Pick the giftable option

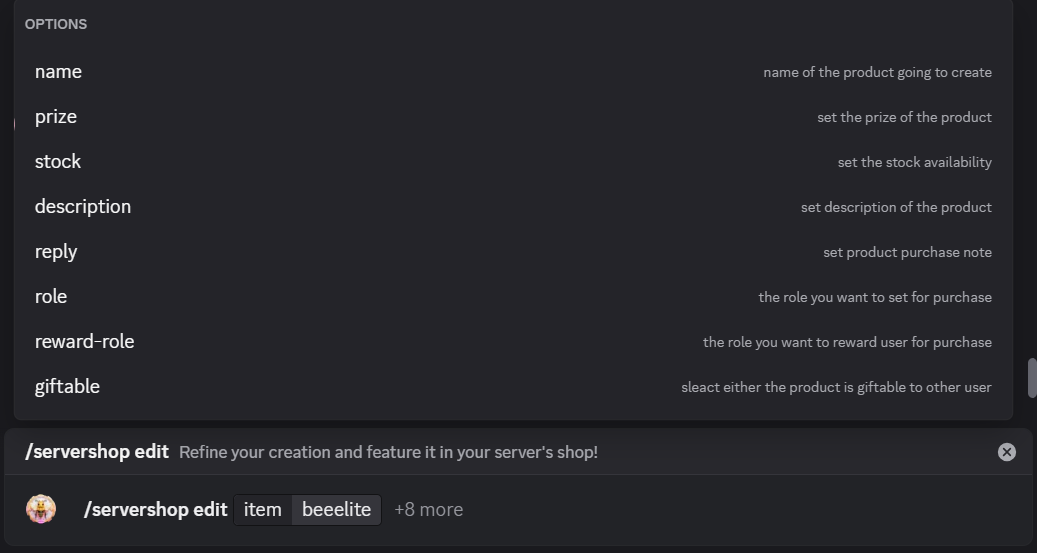tap(67, 387)
